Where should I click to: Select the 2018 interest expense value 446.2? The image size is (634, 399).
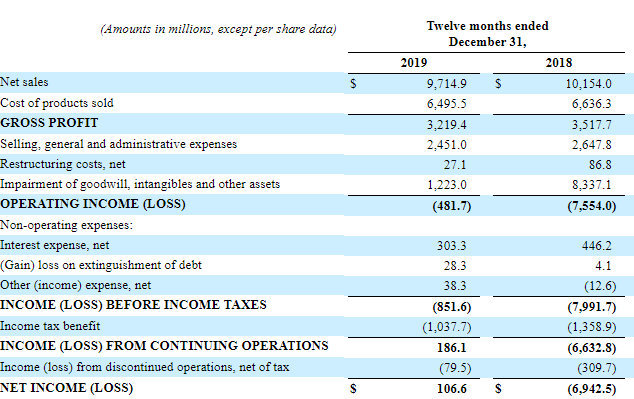click(x=597, y=246)
